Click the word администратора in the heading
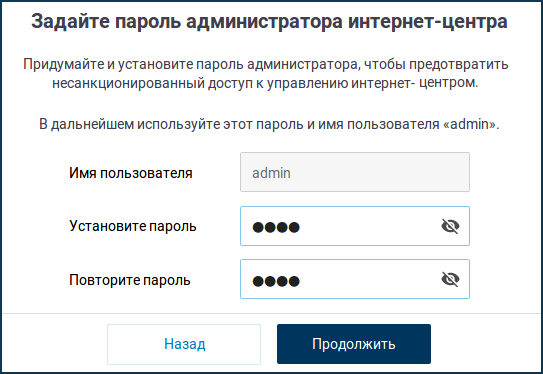Screen dimensions: 543x374 264,21
